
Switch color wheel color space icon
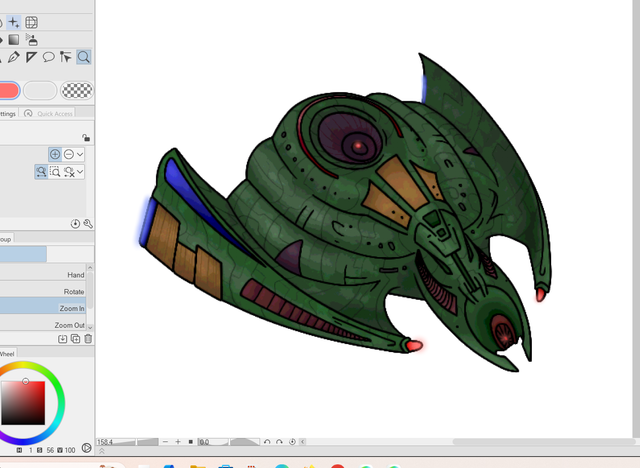pyautogui.click(x=86, y=448)
